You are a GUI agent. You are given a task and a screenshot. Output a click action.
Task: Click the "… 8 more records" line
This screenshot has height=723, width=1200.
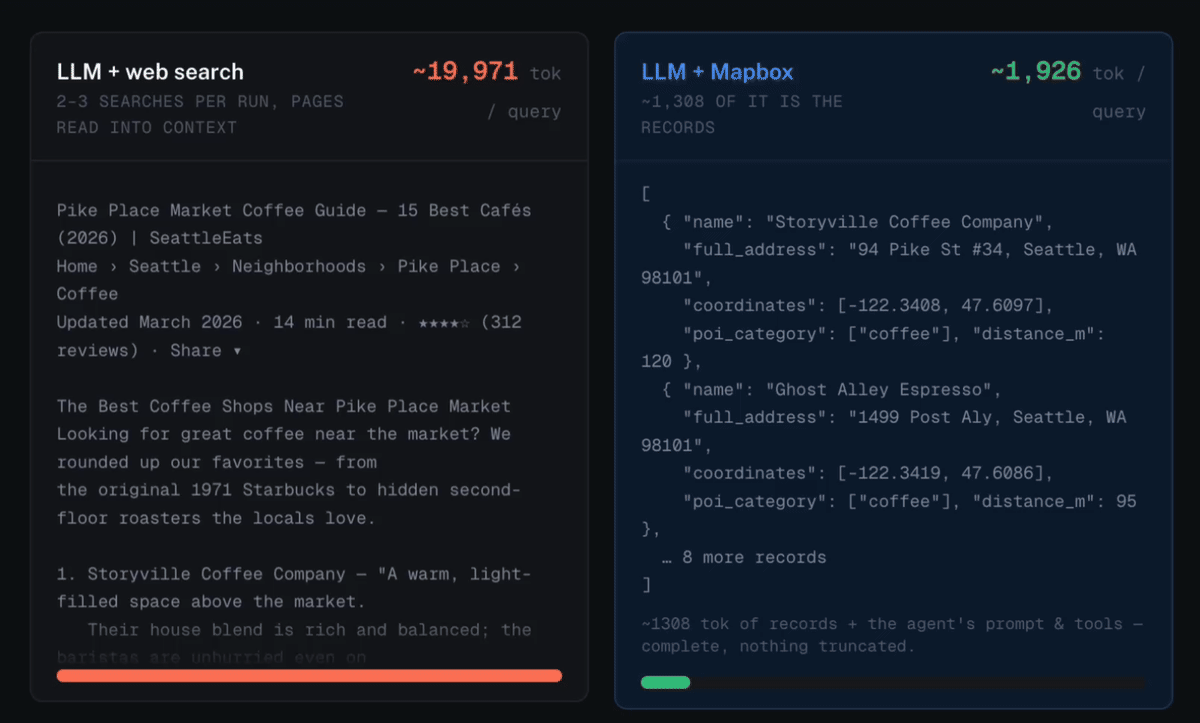[744, 557]
